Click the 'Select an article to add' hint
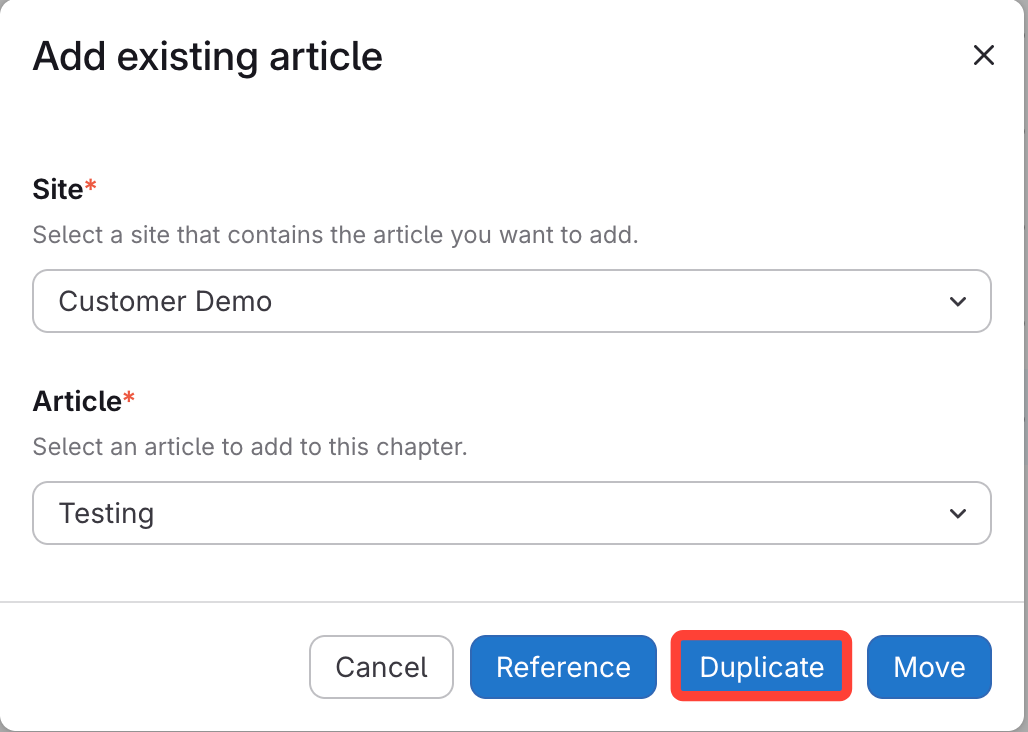This screenshot has width=1028, height=732. 250,447
